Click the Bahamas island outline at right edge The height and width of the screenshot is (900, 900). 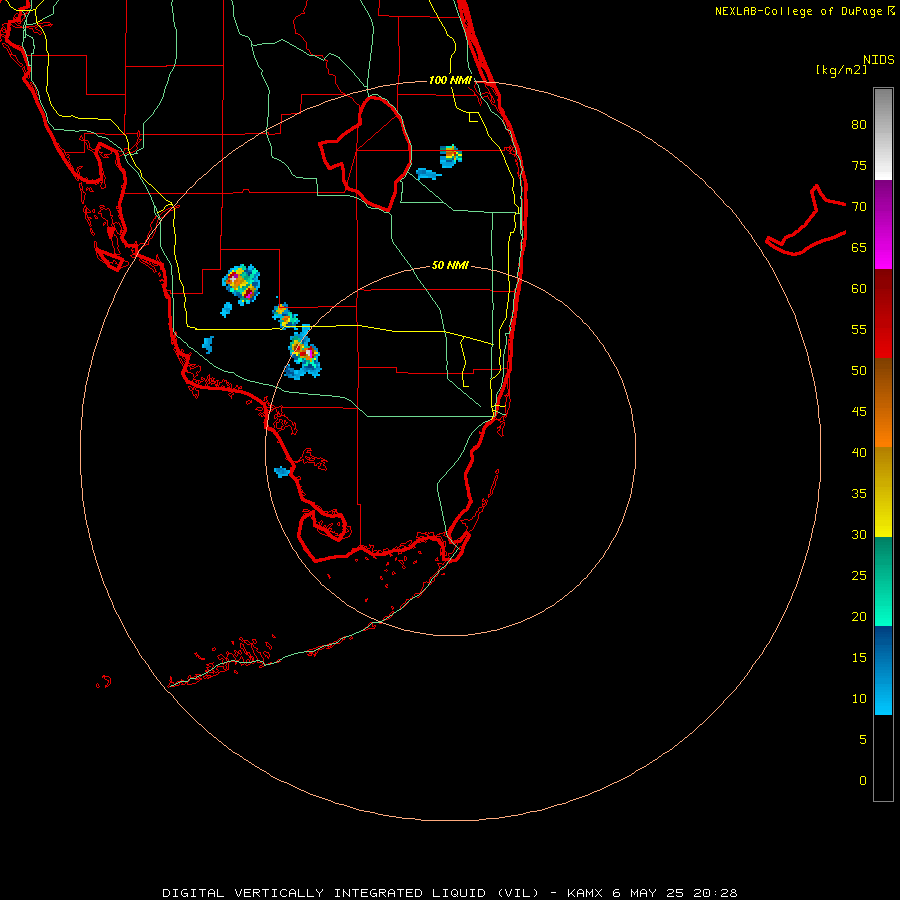806,220
